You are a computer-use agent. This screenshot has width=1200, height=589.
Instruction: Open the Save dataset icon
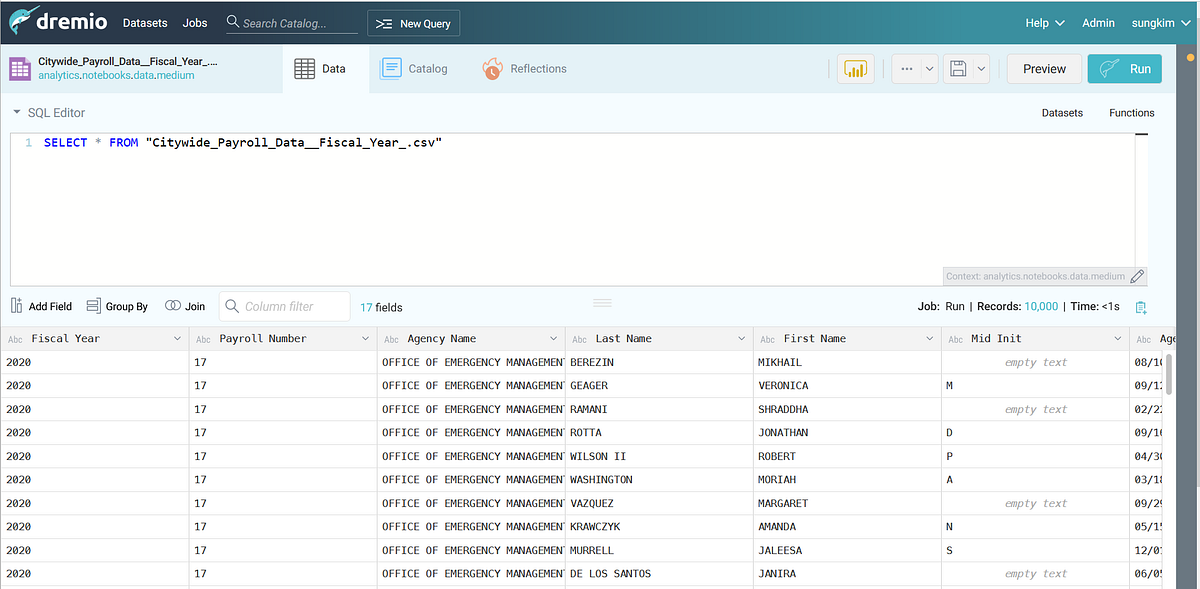pos(957,68)
